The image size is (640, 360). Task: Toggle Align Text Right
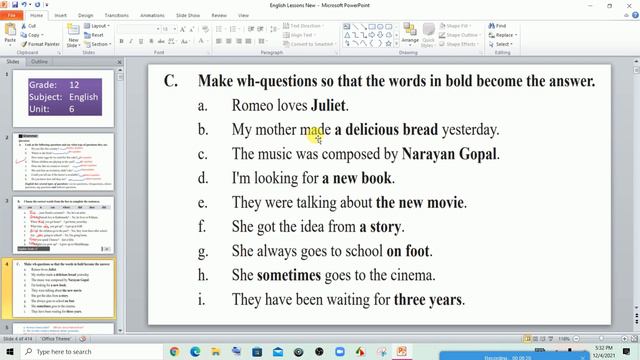(239, 41)
